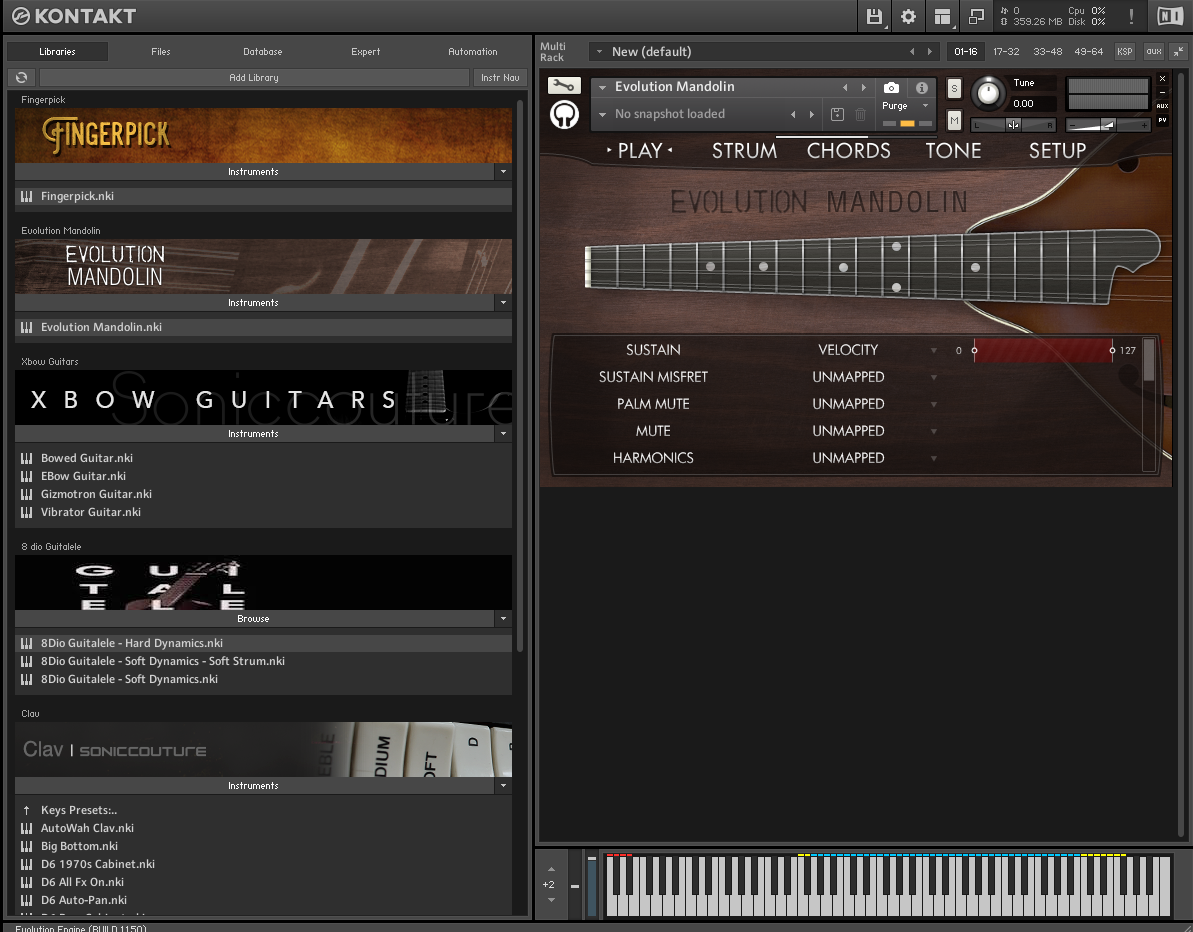Click Instruments button under Fingerpick banner
Image resolution: width=1193 pixels, height=932 pixels.
coord(254,172)
